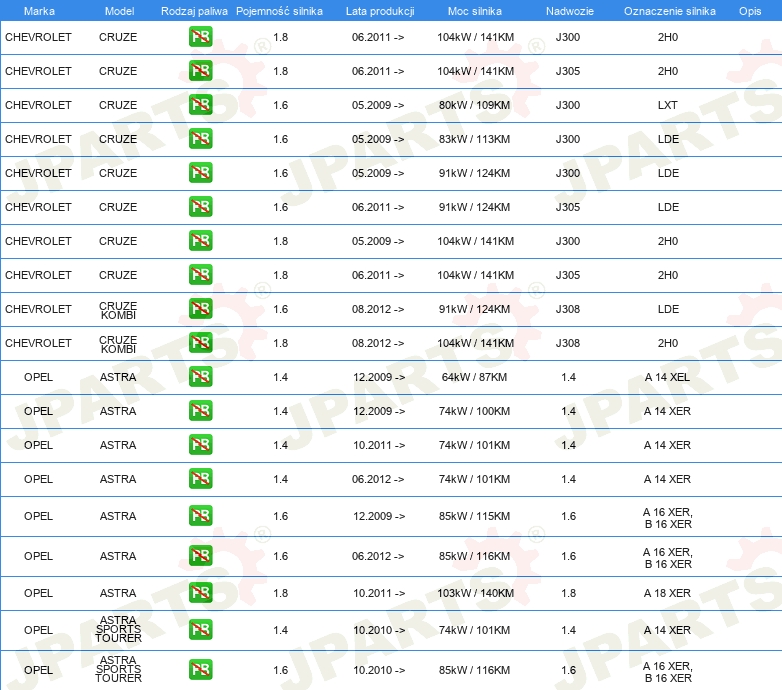The height and width of the screenshot is (690, 782).
Task: Click the fuel icon in the Astra 64kW / 87KM row
Action: (x=200, y=376)
